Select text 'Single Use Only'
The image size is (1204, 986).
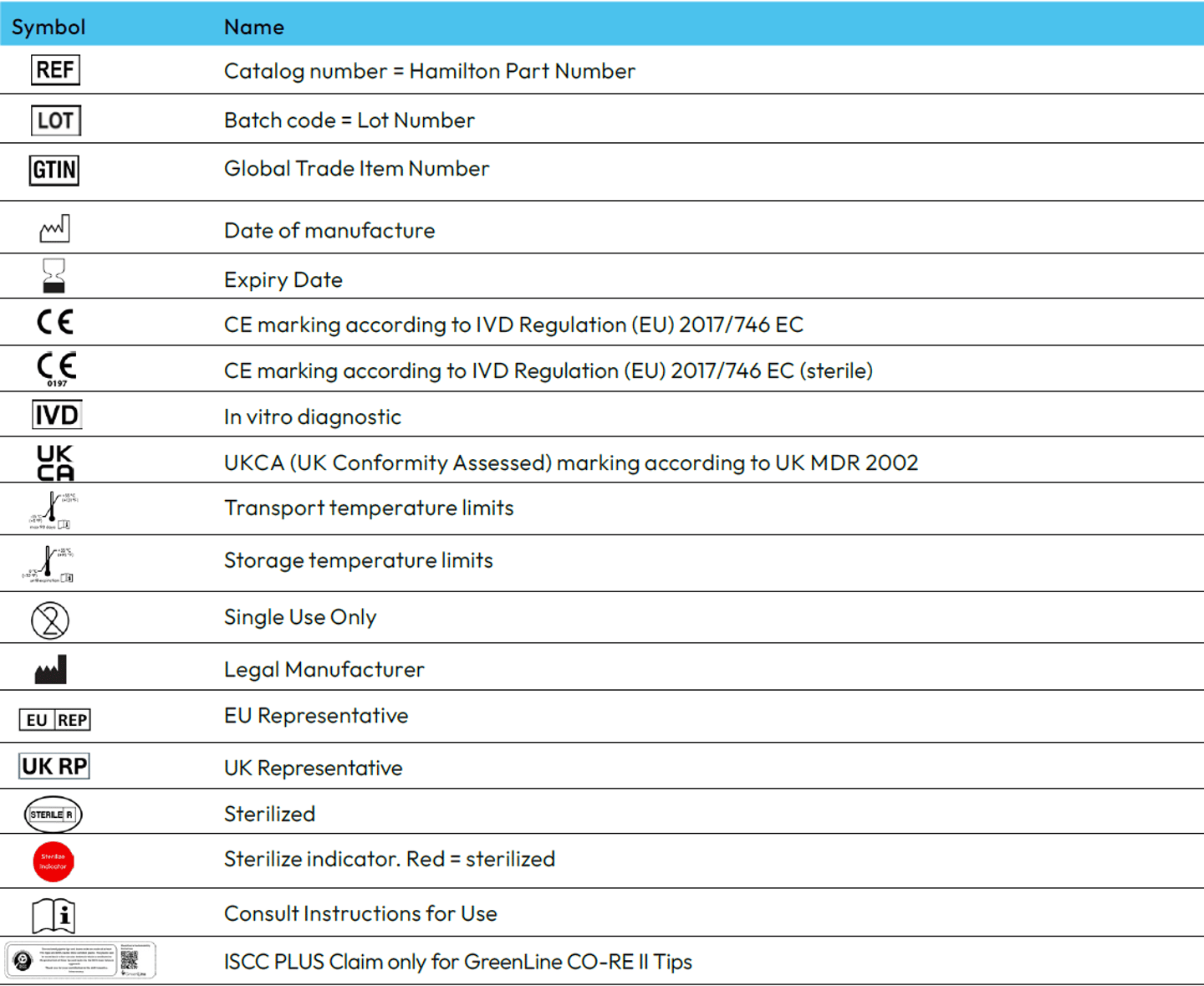click(x=300, y=618)
